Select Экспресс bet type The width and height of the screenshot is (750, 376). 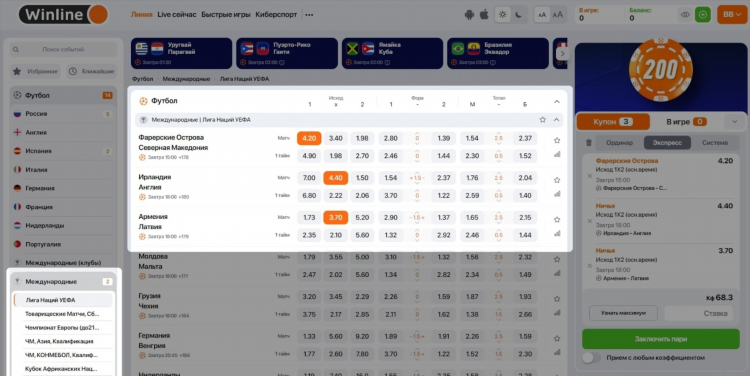pyautogui.click(x=667, y=143)
